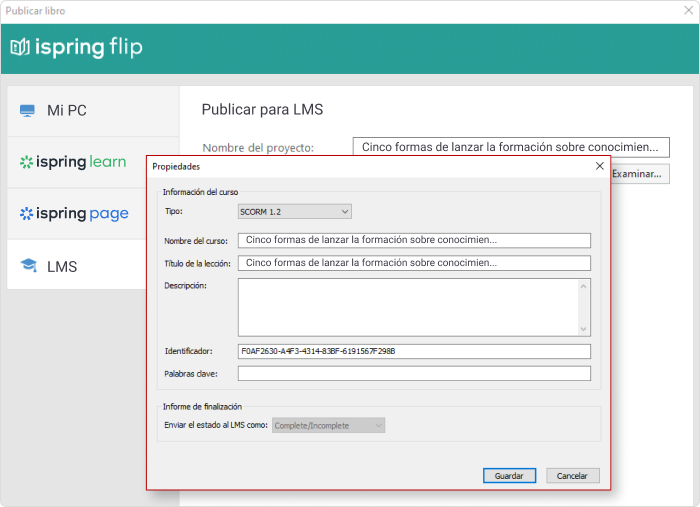
Task: Click the Identificador input field
Action: 414,351
